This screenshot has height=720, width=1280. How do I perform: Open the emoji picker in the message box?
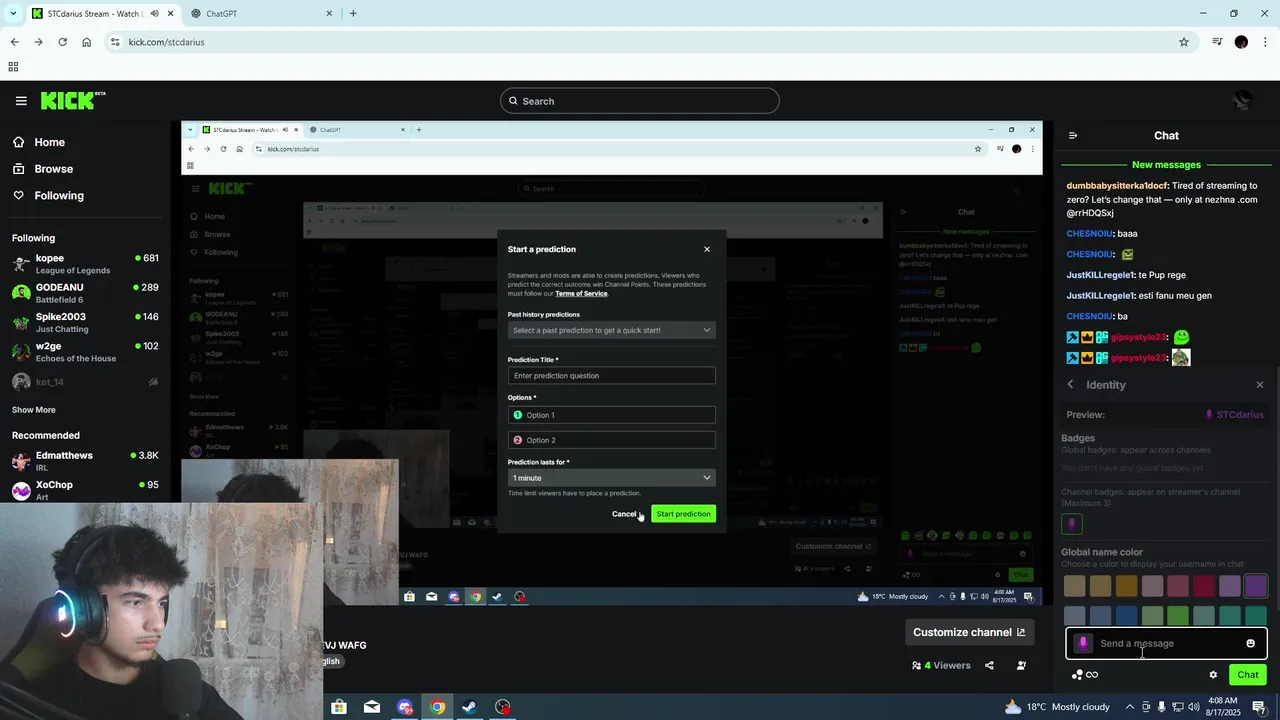[x=1250, y=643]
